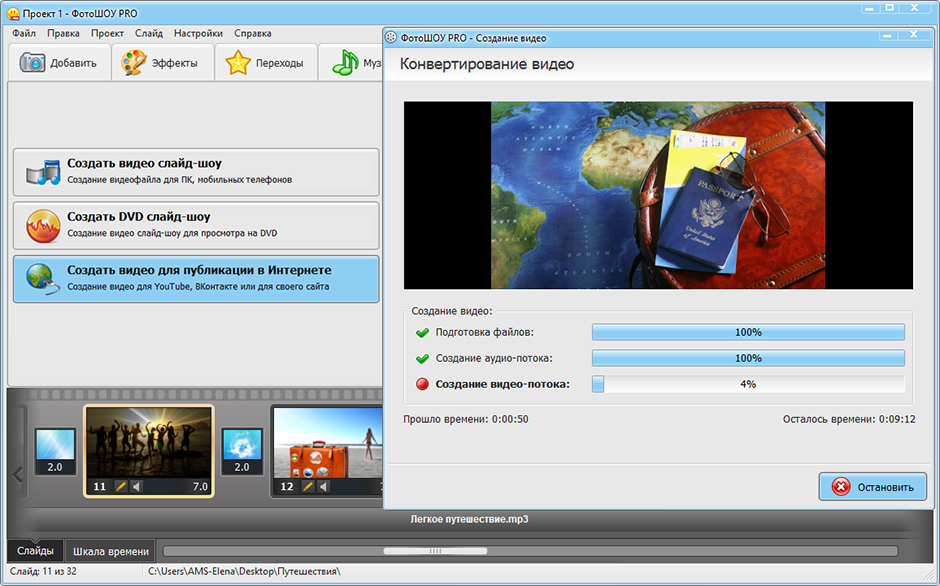This screenshot has width=940, height=586.
Task: Click the film and music icon
Action: (x=43, y=173)
